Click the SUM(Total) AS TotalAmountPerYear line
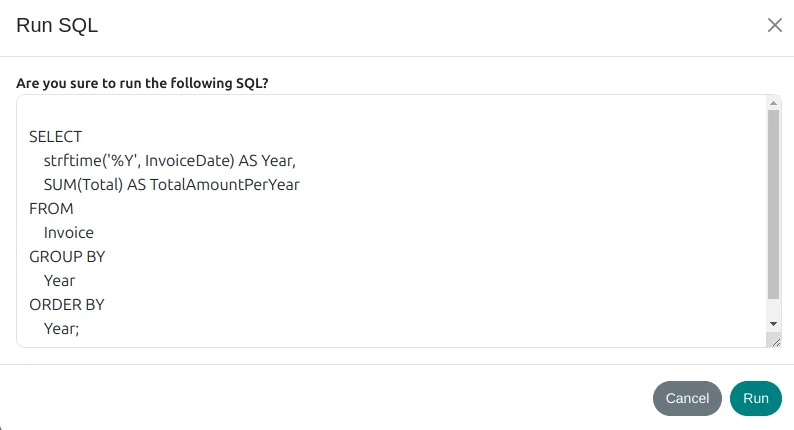The image size is (794, 430). click(171, 184)
